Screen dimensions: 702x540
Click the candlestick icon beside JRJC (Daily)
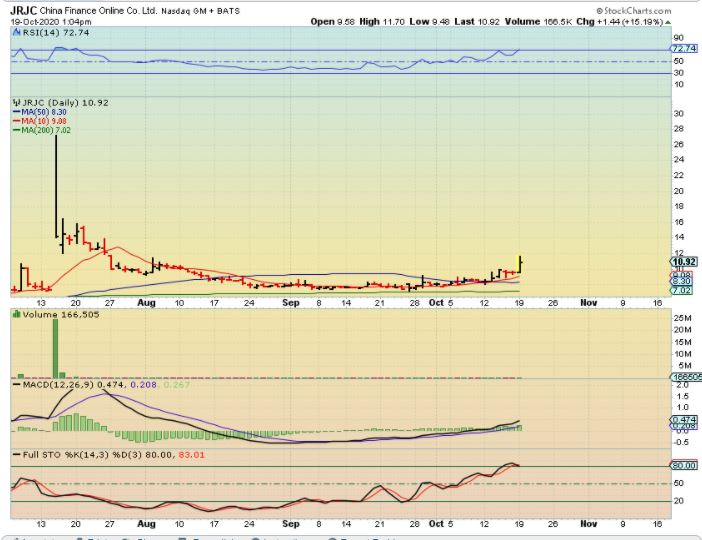pyautogui.click(x=17, y=103)
